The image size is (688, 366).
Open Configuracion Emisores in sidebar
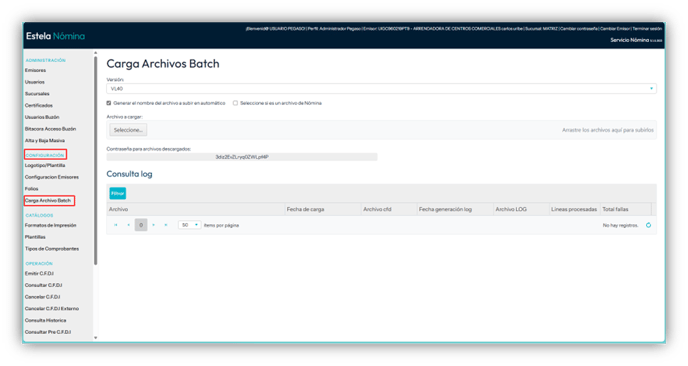pyautogui.click(x=52, y=177)
